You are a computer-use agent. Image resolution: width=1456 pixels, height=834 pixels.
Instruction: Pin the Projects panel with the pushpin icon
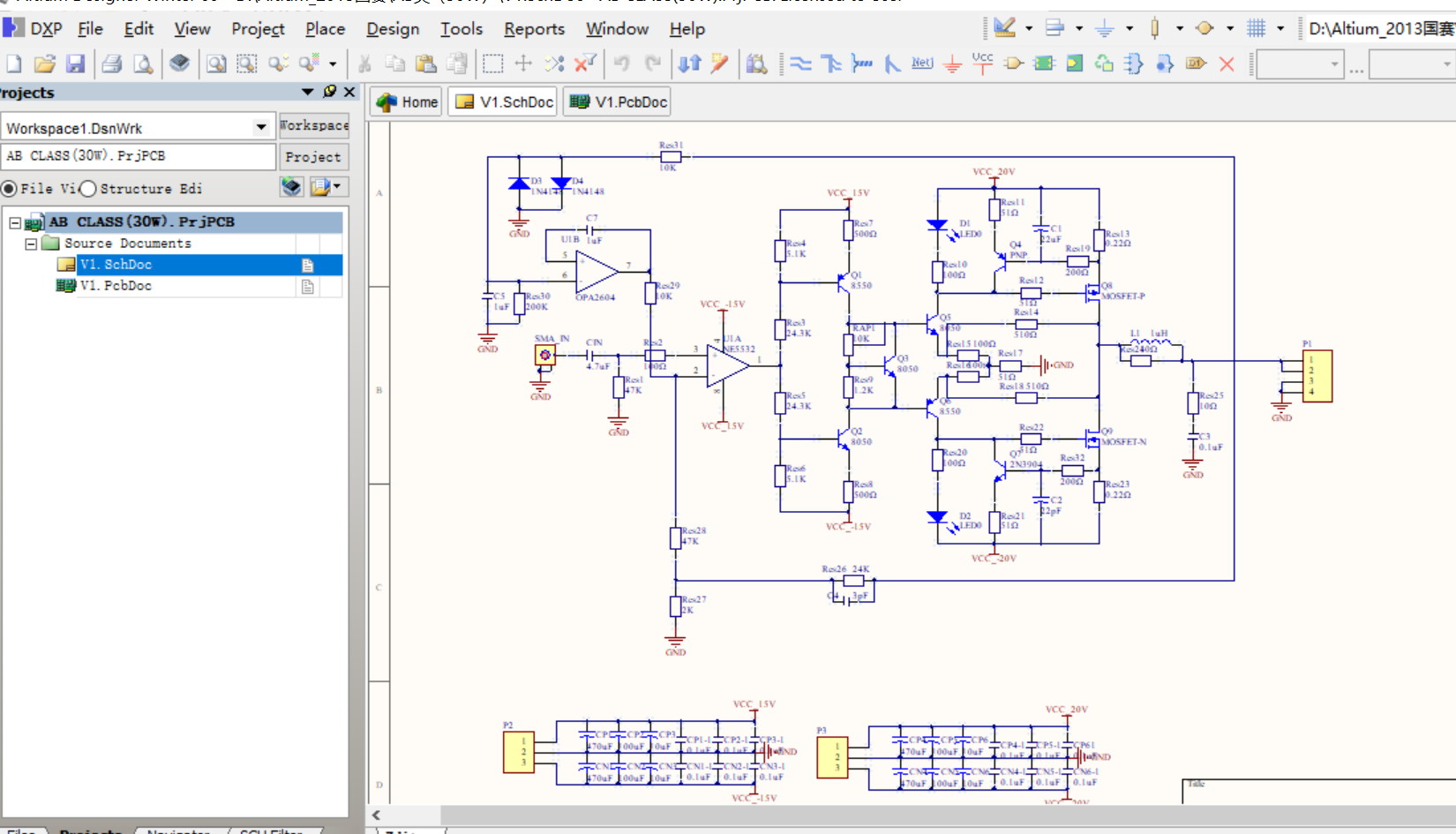pyautogui.click(x=330, y=92)
